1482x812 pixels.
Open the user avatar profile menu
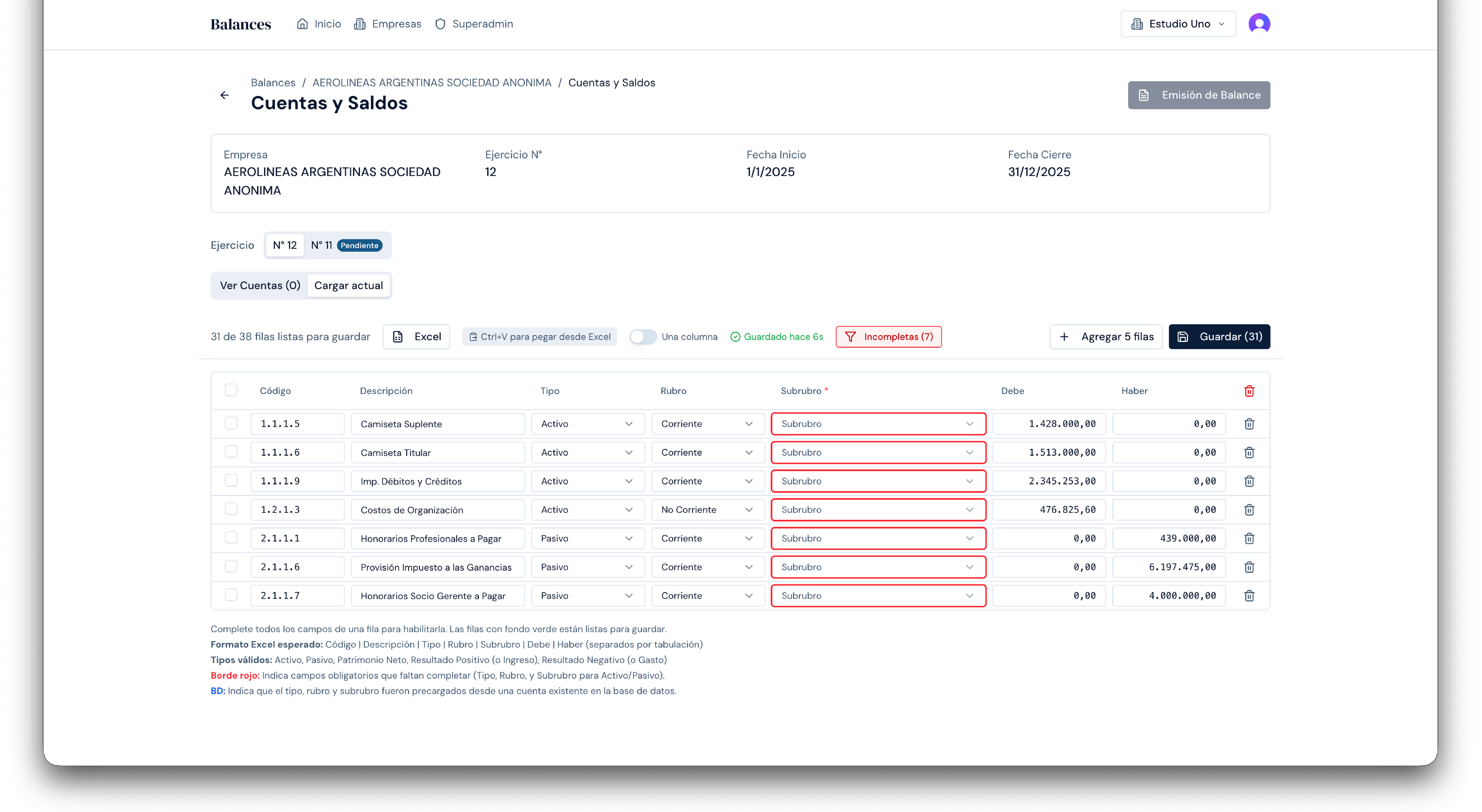pyautogui.click(x=1259, y=24)
